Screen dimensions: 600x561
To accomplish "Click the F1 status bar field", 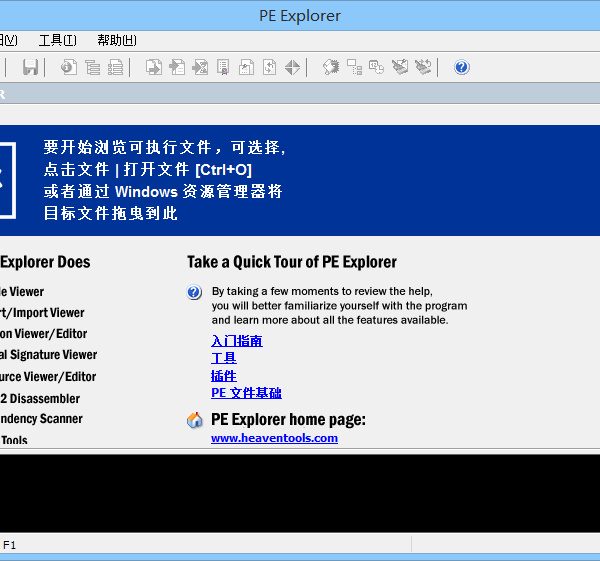I will [10, 545].
